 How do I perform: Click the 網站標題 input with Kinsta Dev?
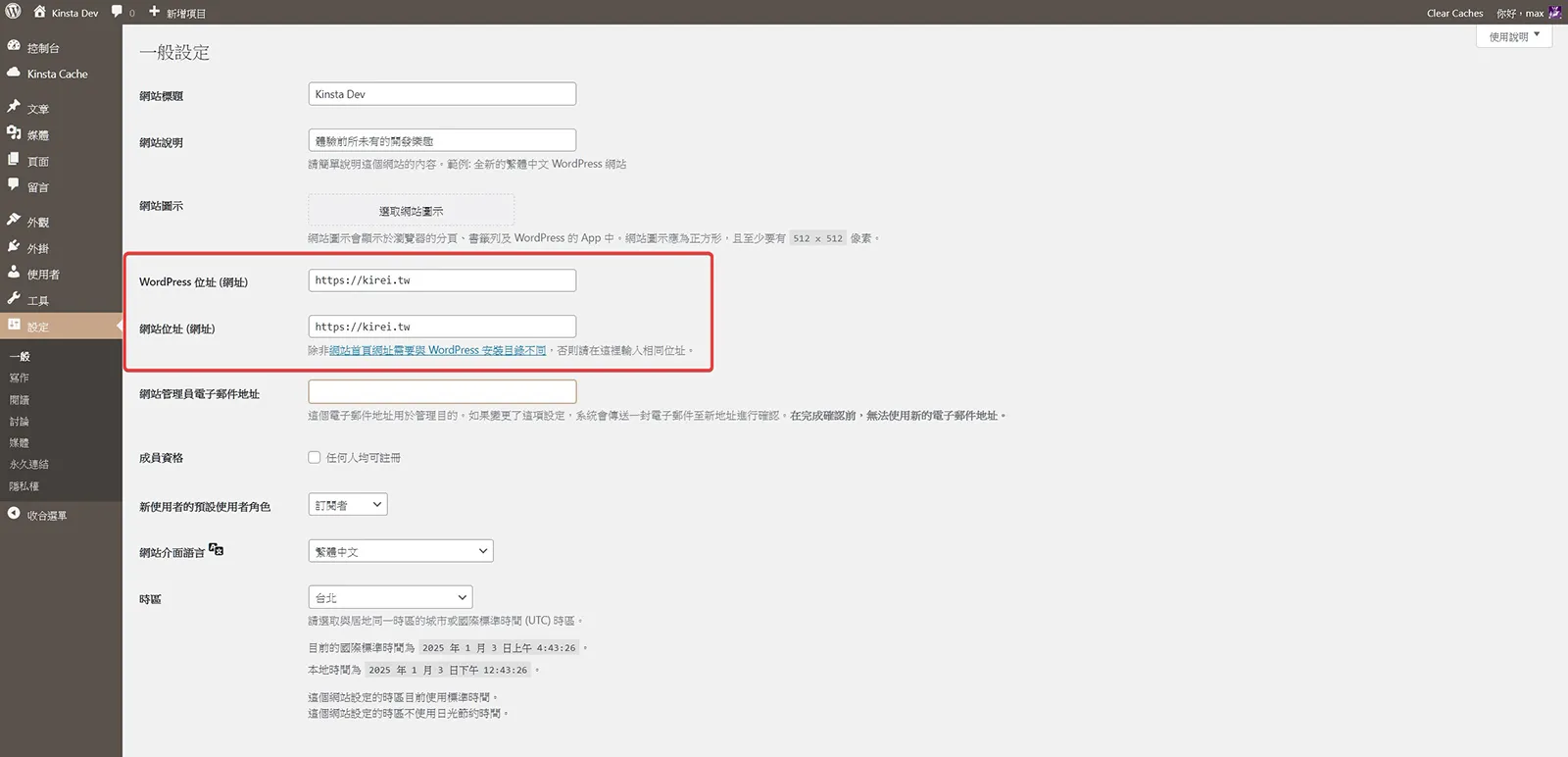(442, 94)
